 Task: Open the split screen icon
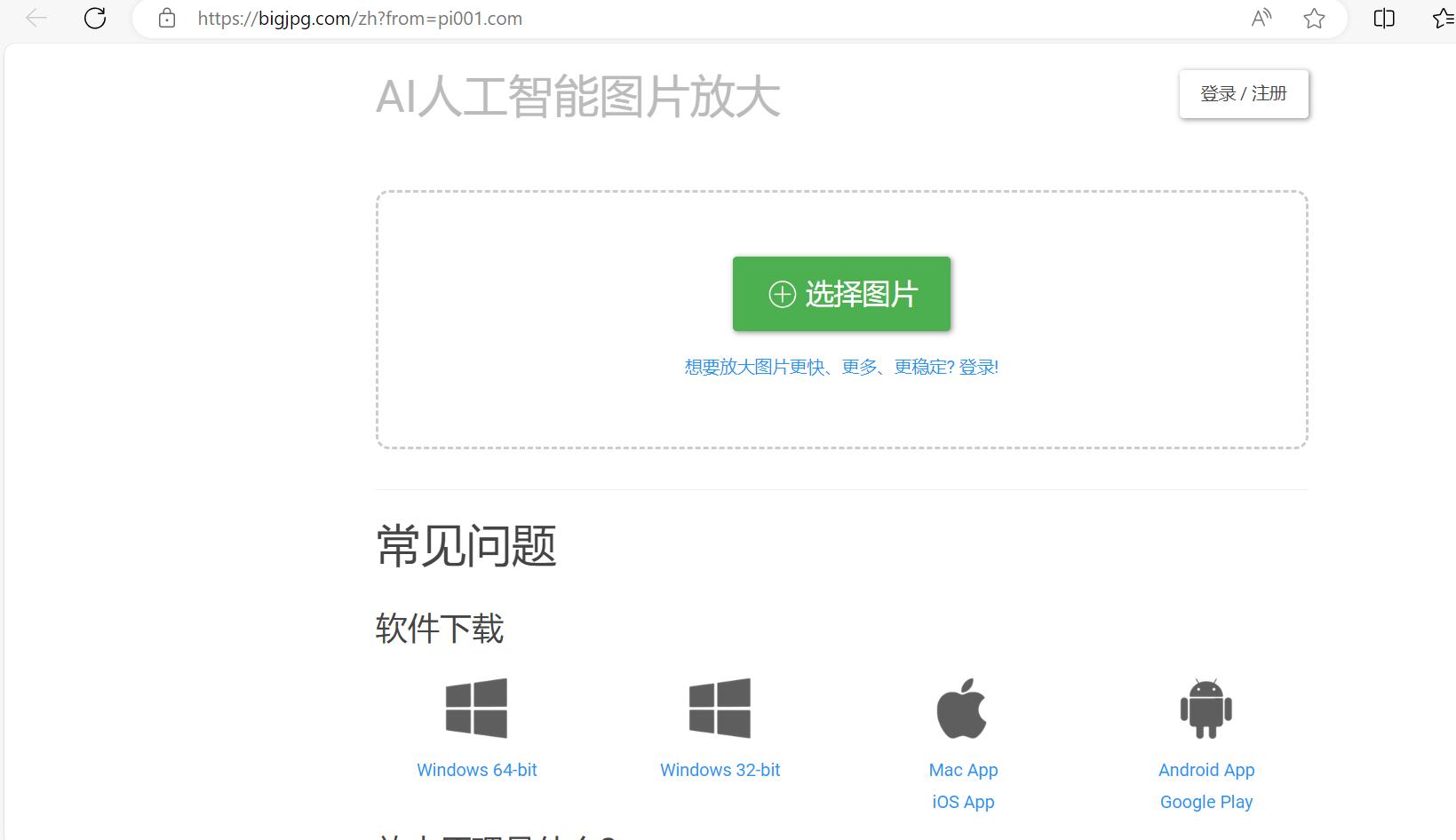point(1384,18)
